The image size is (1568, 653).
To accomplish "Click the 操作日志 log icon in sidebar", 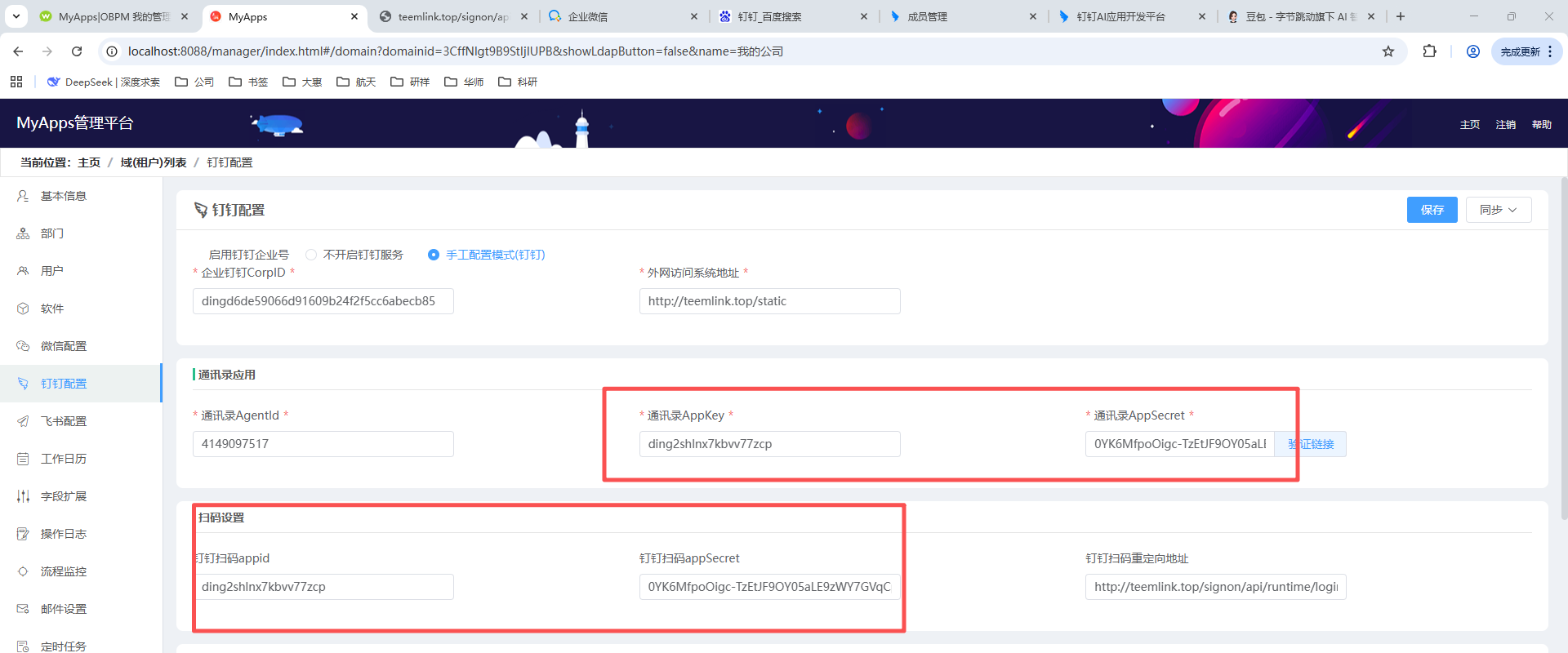I will 23,534.
